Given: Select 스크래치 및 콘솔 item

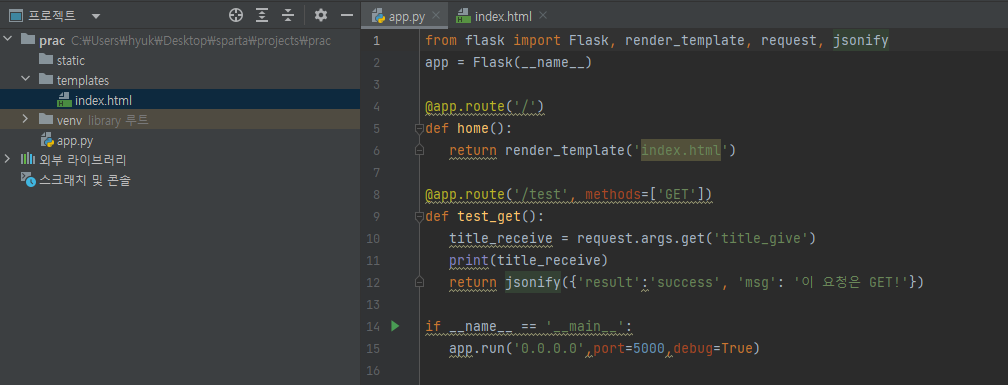Looking at the screenshot, I should (x=85, y=180).
